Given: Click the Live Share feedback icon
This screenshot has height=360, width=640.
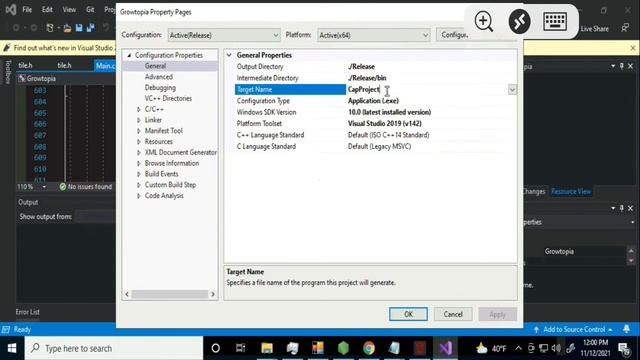Looking at the screenshot, I should [x=625, y=28].
